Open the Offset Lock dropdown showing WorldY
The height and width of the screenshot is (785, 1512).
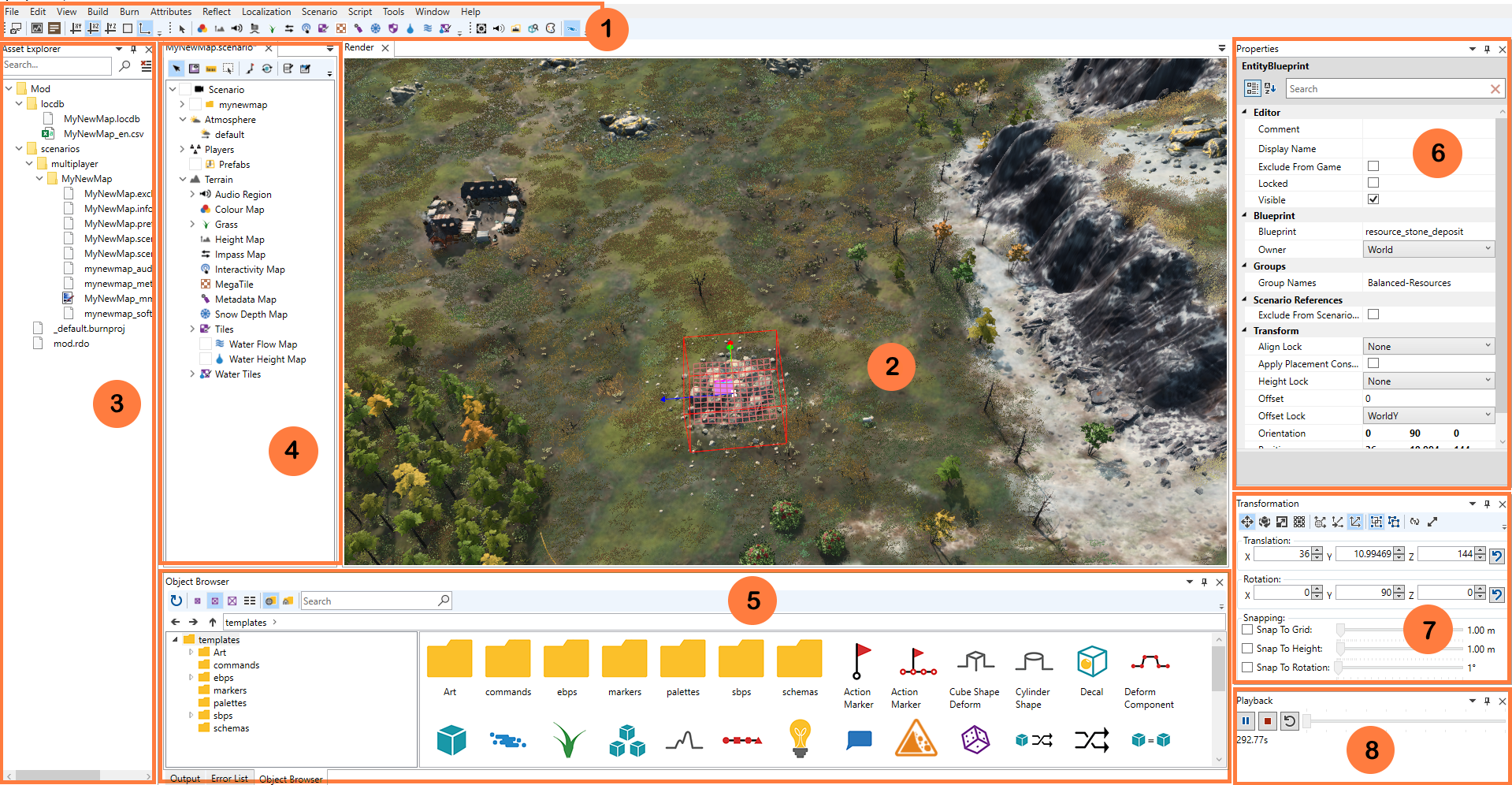[x=1428, y=415]
